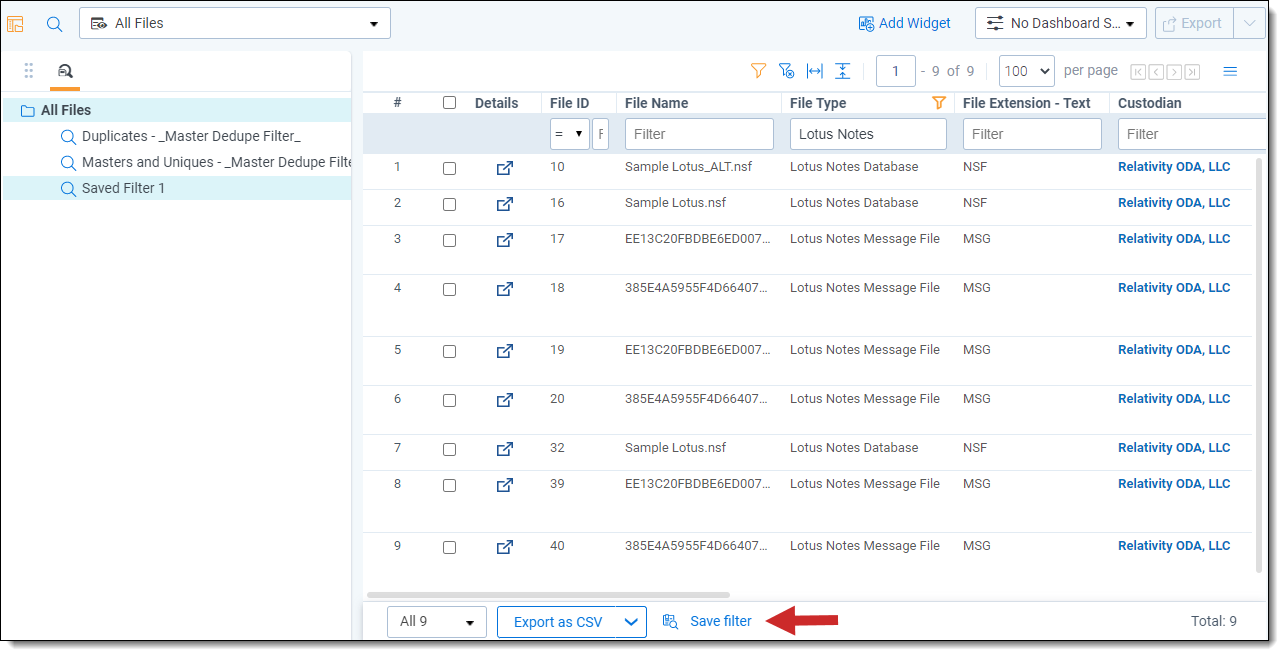
Task: Click the File Name filter input field
Action: (x=699, y=134)
